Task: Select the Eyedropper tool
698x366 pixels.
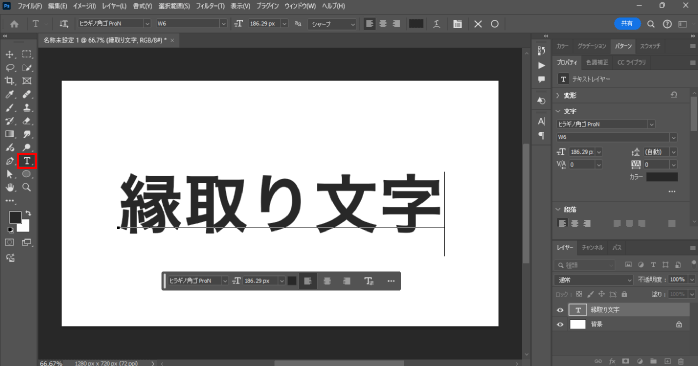Action: pos(9,94)
